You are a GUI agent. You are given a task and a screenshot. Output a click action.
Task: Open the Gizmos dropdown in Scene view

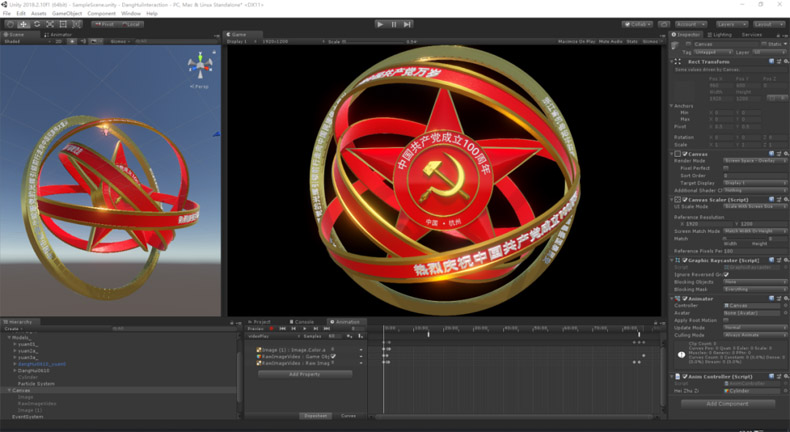(x=120, y=41)
